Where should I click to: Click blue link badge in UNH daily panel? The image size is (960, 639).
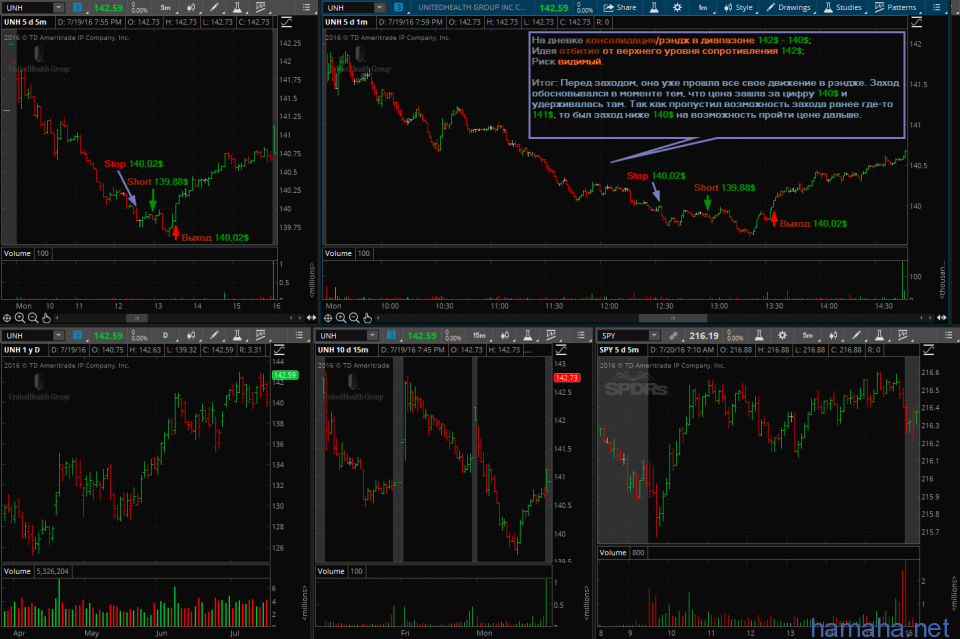77,335
